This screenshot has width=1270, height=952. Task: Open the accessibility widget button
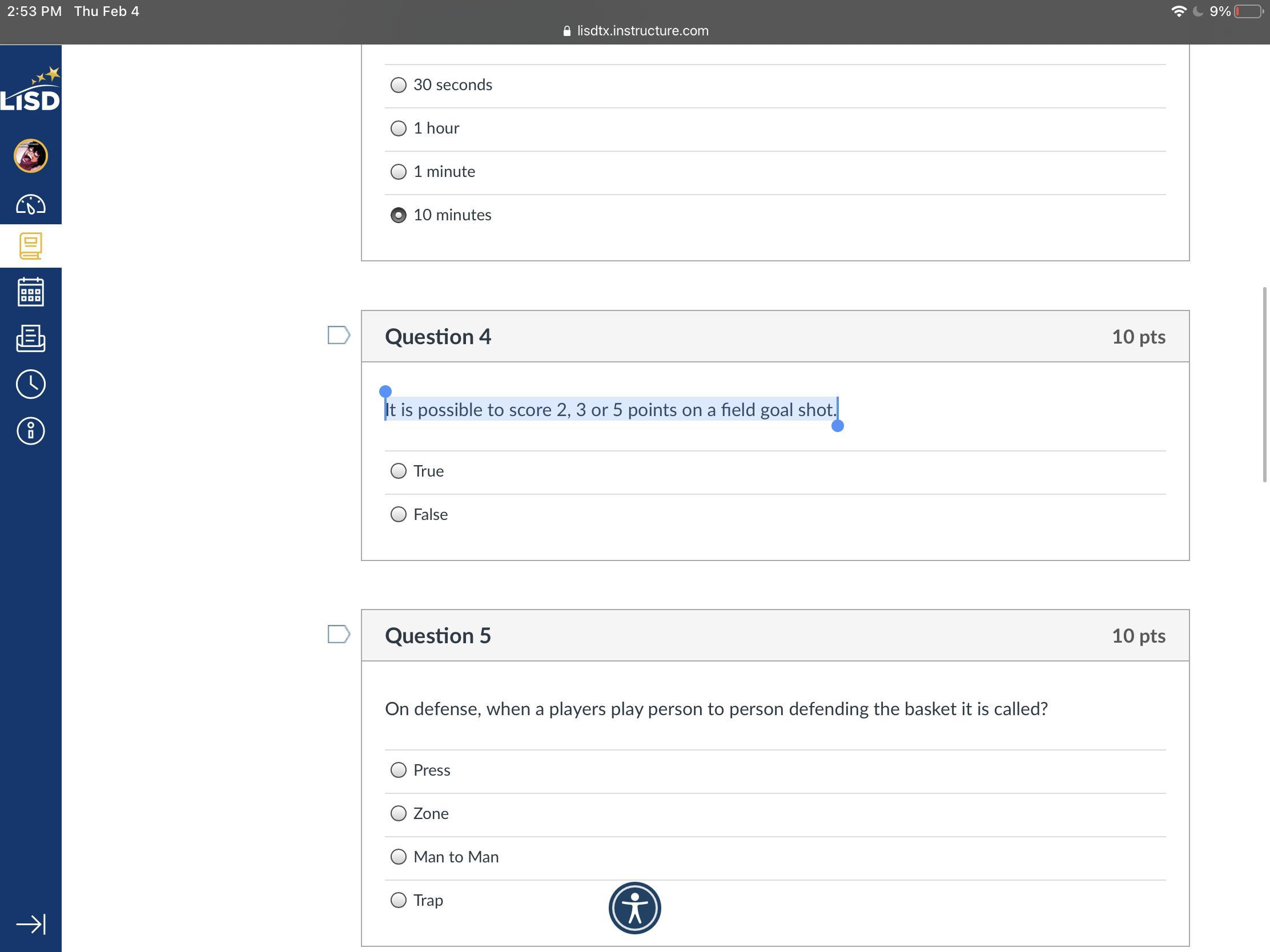point(634,908)
